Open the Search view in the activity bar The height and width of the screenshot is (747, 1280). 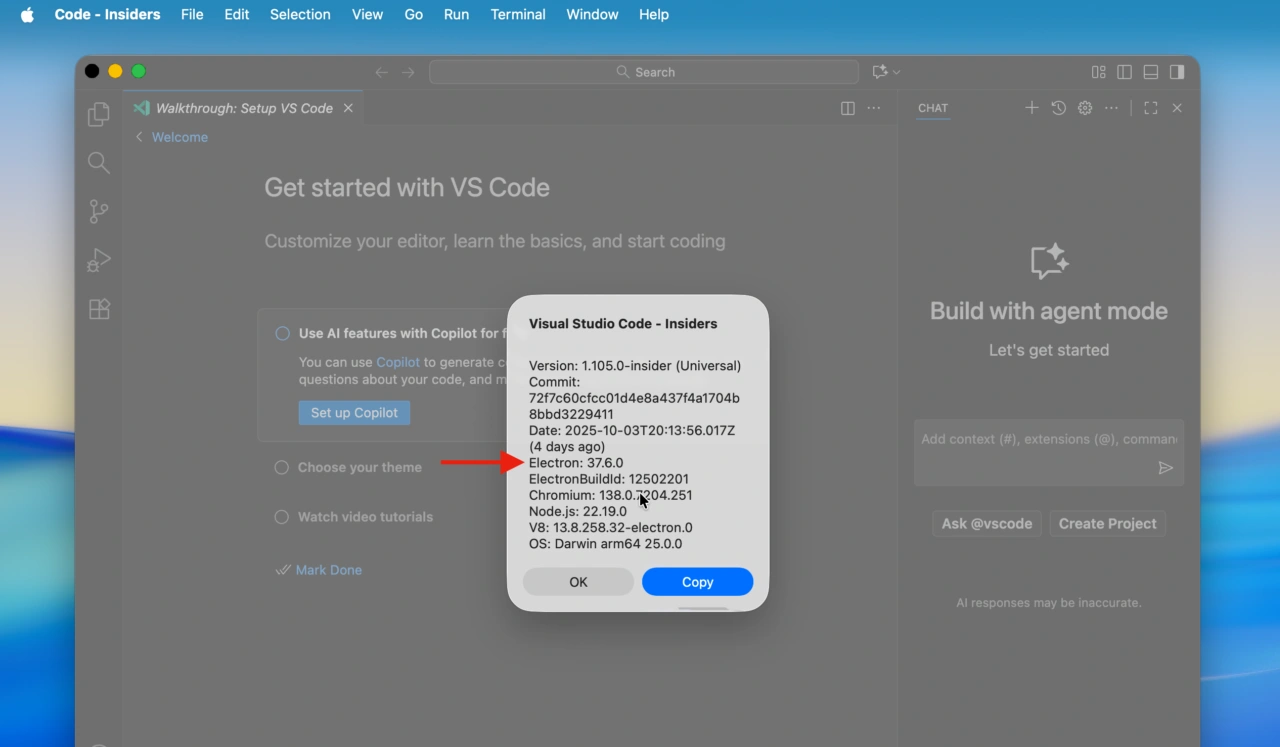(x=98, y=162)
